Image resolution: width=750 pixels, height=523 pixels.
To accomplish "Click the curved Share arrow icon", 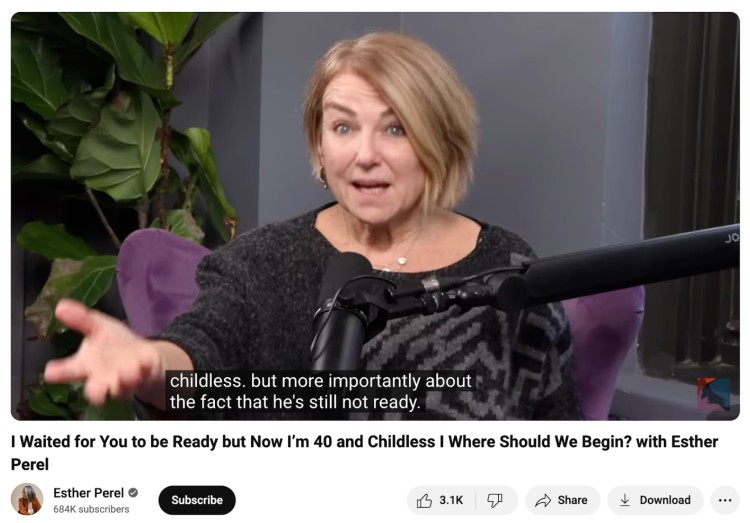I will pyautogui.click(x=543, y=501).
